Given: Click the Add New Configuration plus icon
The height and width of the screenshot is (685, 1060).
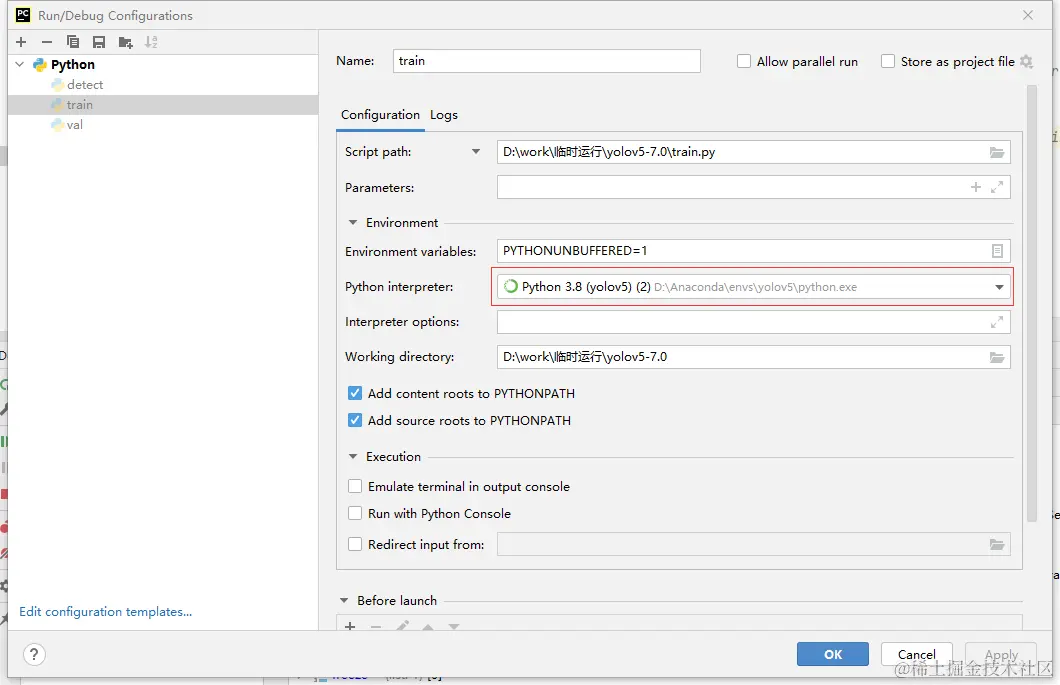Looking at the screenshot, I should [21, 42].
